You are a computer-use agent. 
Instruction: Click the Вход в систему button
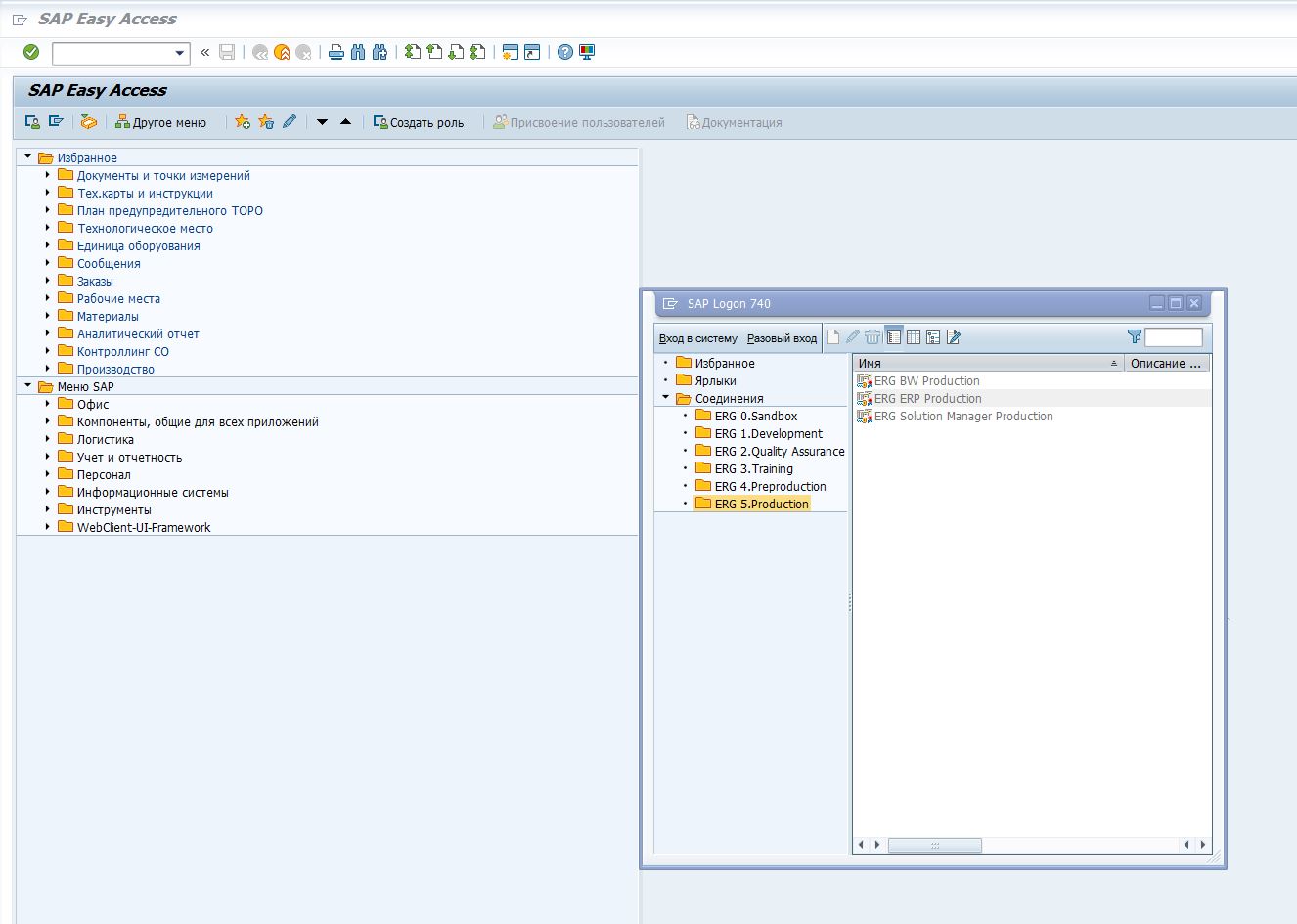698,338
